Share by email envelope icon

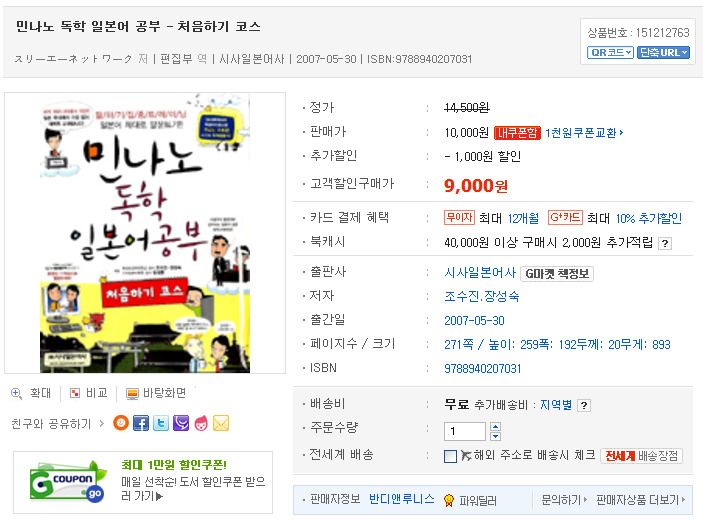tap(221, 423)
